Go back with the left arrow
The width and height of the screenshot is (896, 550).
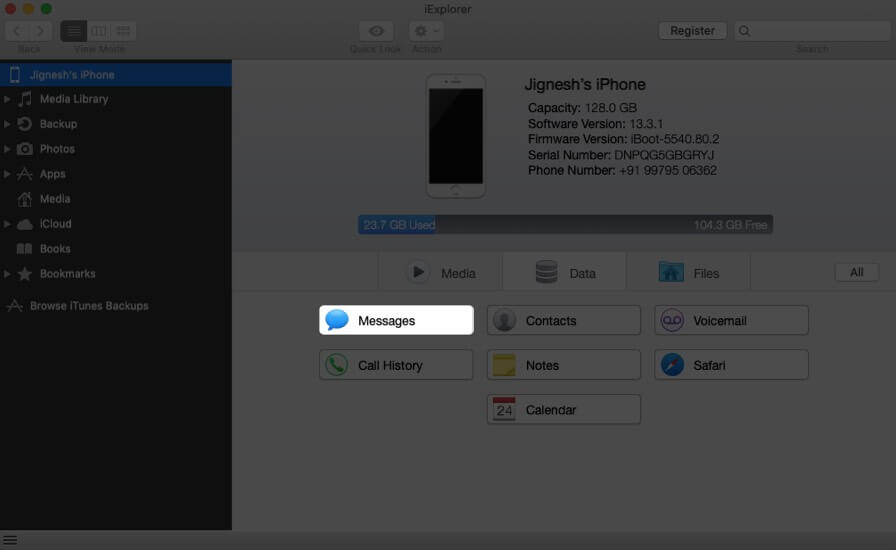pyautogui.click(x=17, y=31)
